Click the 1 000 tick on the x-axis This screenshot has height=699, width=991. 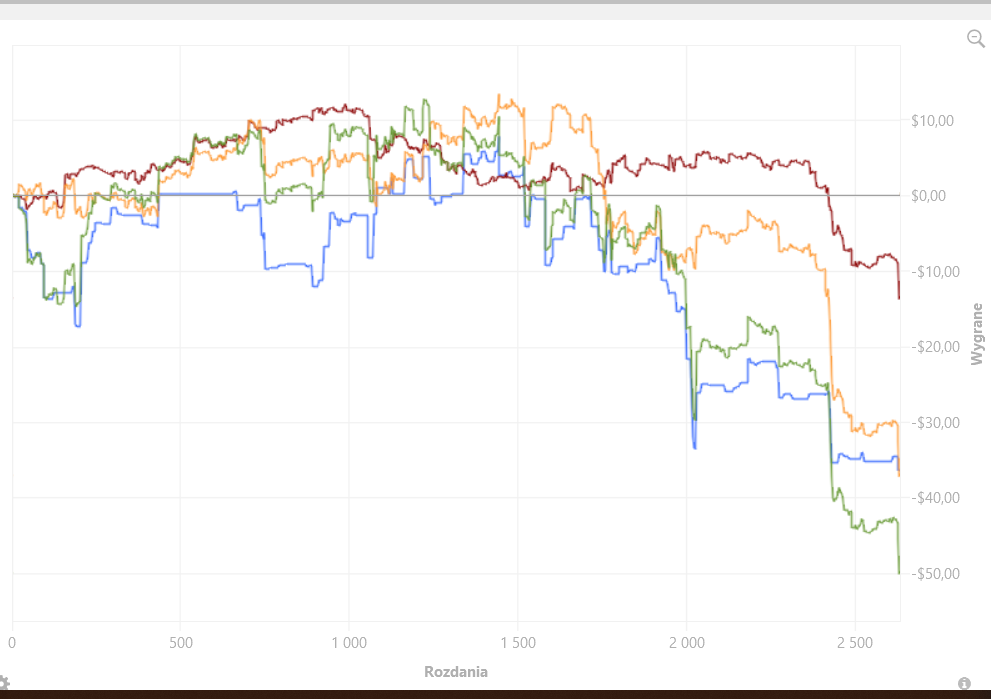(x=349, y=643)
